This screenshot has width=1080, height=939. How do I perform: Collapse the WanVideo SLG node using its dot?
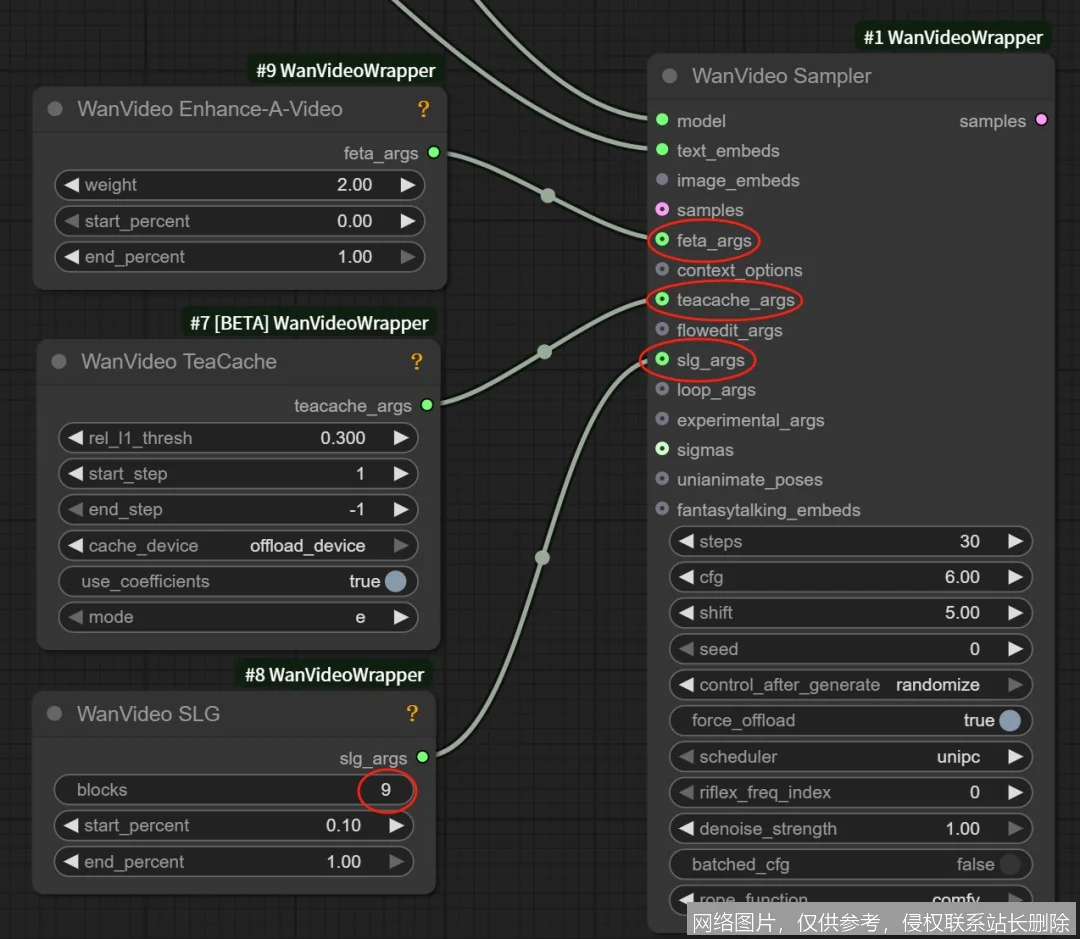(56, 714)
